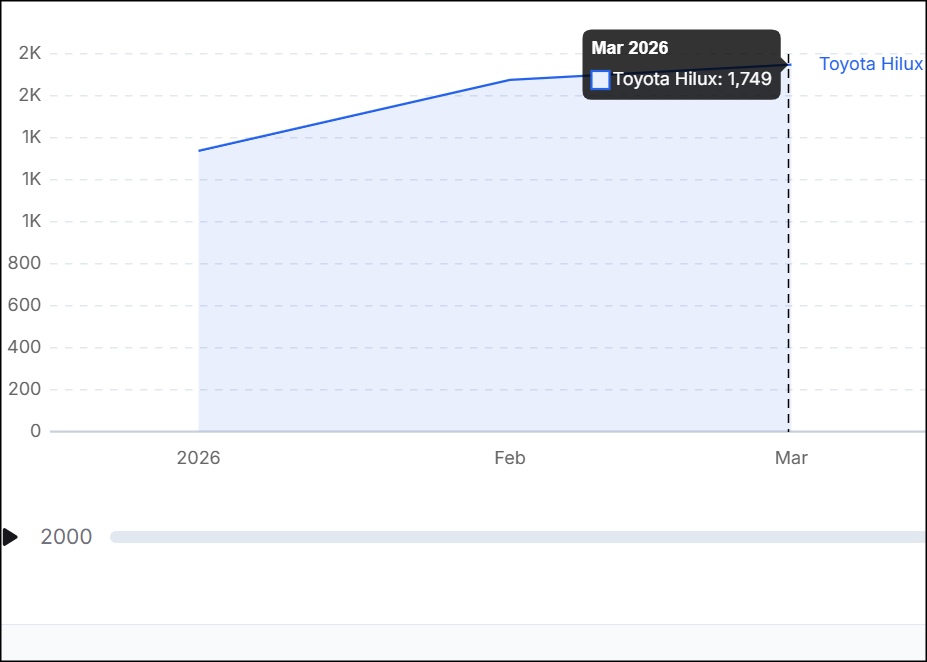Click the blue-bordered swatch in the tooltip
The image size is (927, 662).
click(601, 80)
